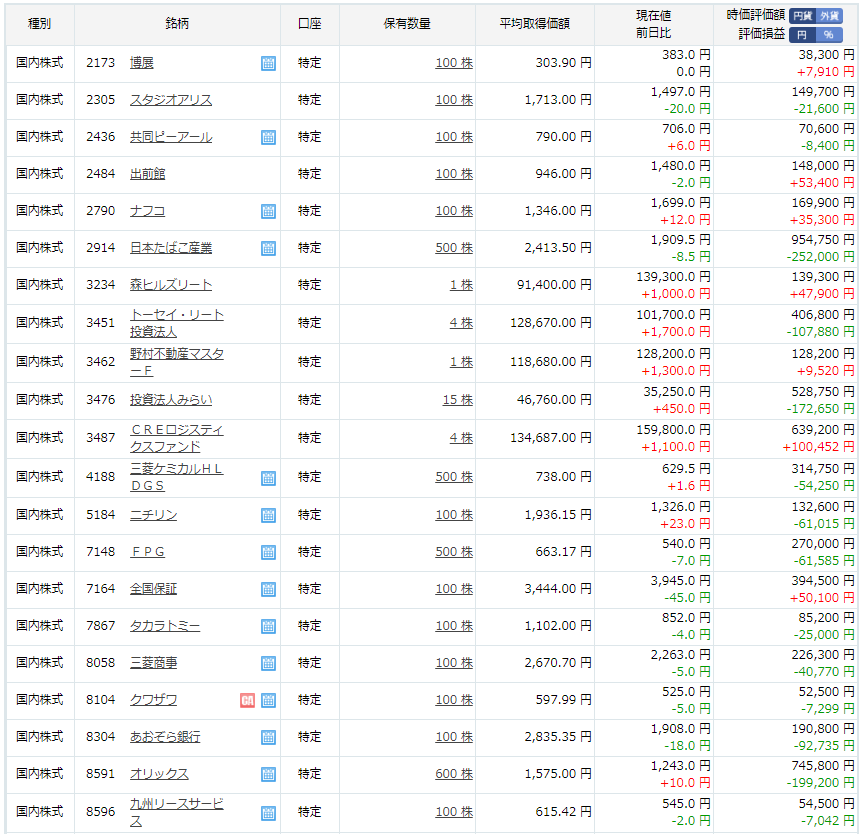Image resolution: width=862 pixels, height=834 pixels.
Task: Open the クワザワ stock link
Action: [x=153, y=700]
